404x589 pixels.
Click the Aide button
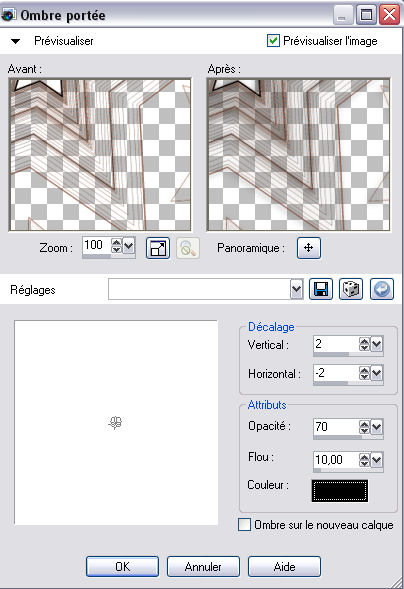(284, 566)
